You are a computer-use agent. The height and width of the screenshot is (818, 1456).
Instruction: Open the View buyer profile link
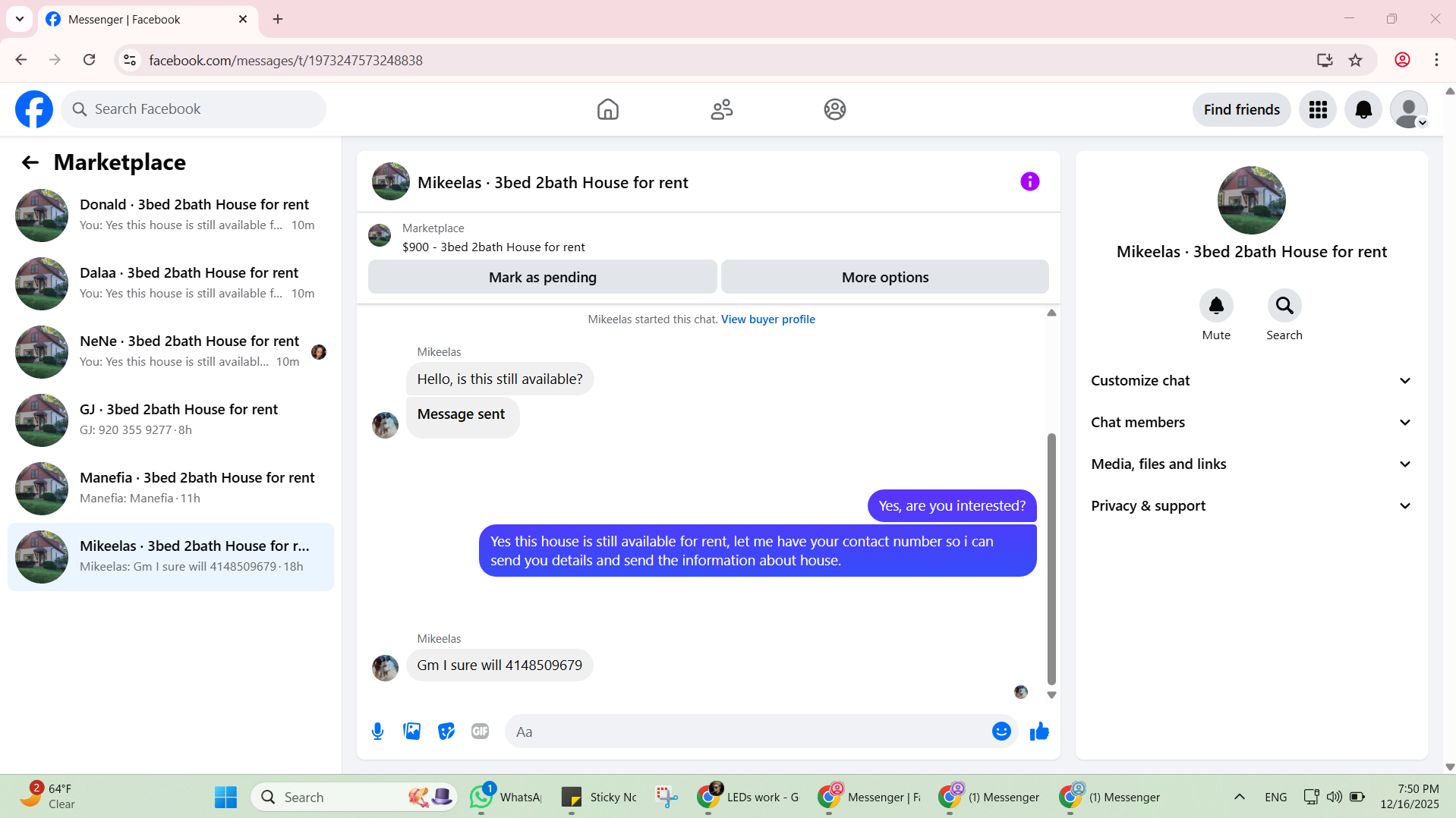tap(767, 319)
